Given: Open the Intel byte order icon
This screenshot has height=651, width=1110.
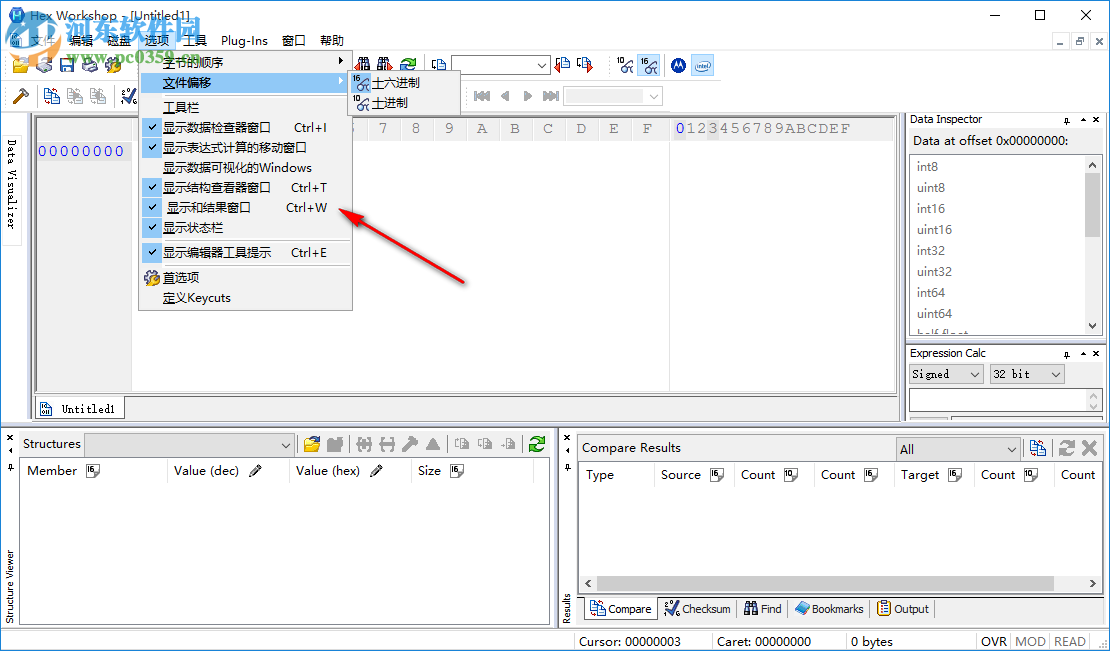Looking at the screenshot, I should (x=701, y=64).
